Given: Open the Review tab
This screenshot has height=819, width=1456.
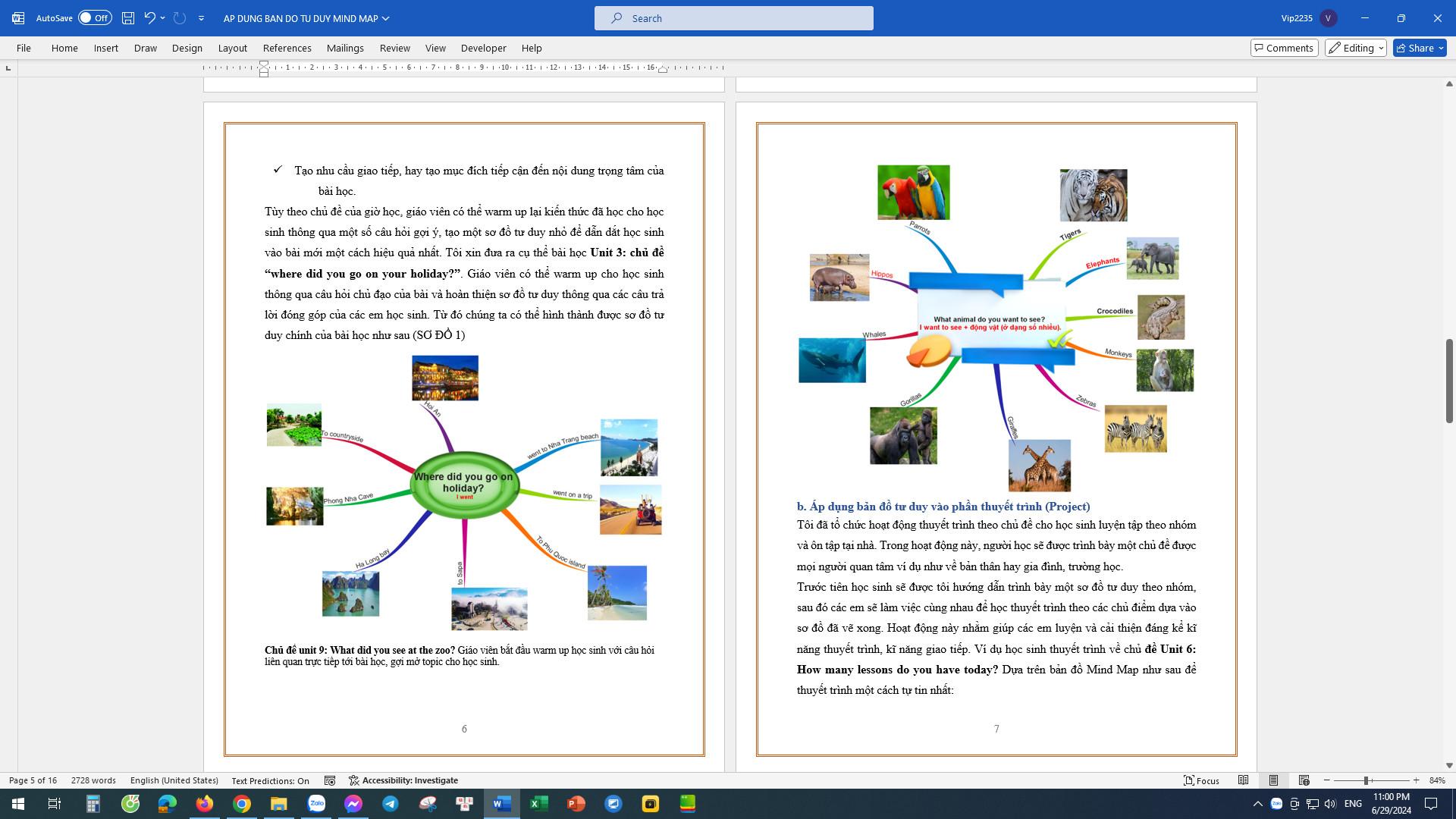Looking at the screenshot, I should pos(395,48).
